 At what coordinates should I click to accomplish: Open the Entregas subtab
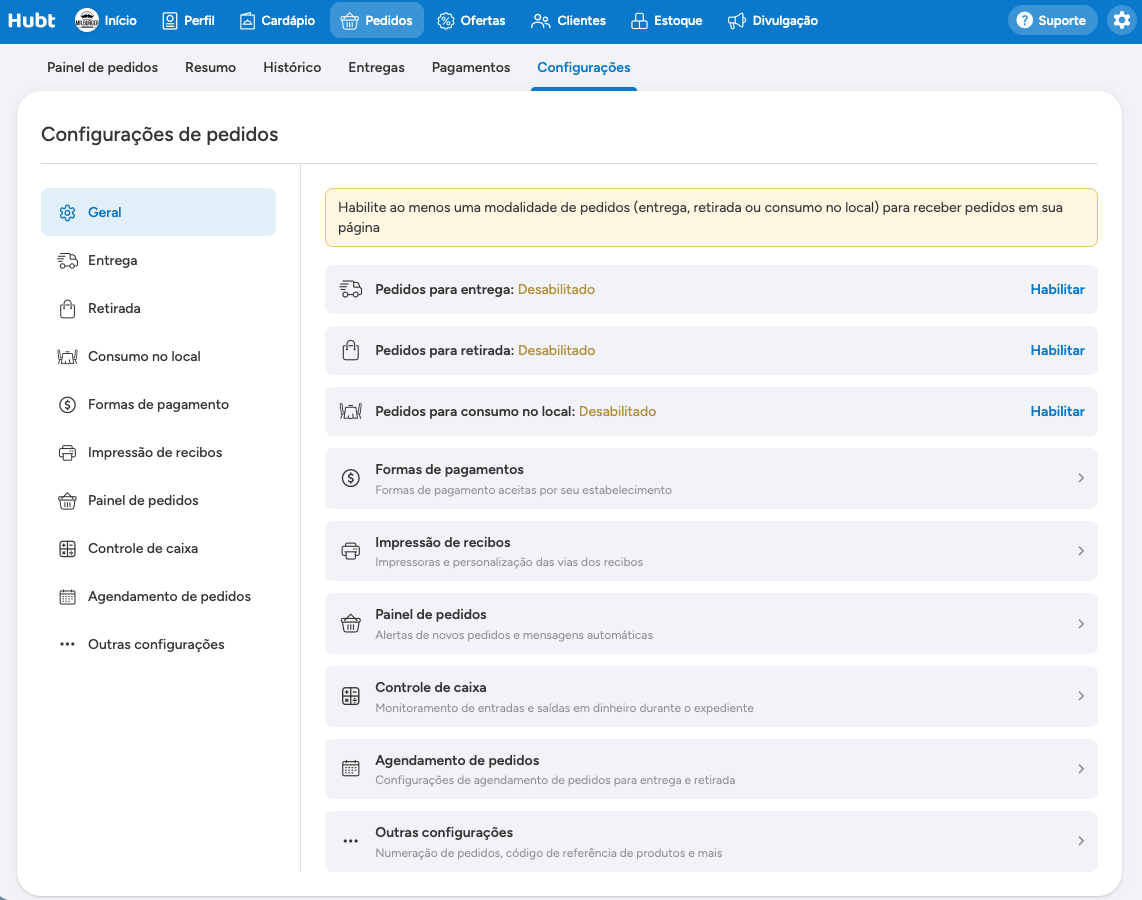377,67
